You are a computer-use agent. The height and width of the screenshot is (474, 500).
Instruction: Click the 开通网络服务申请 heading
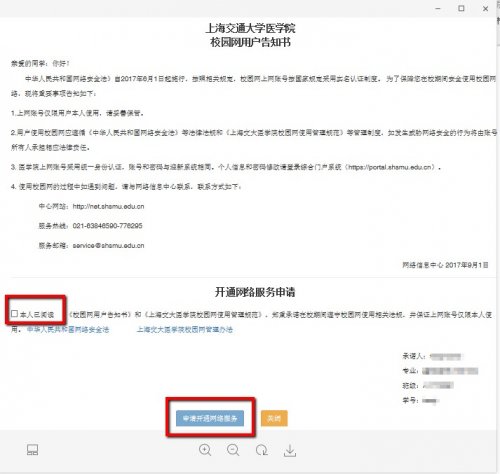[255, 292]
